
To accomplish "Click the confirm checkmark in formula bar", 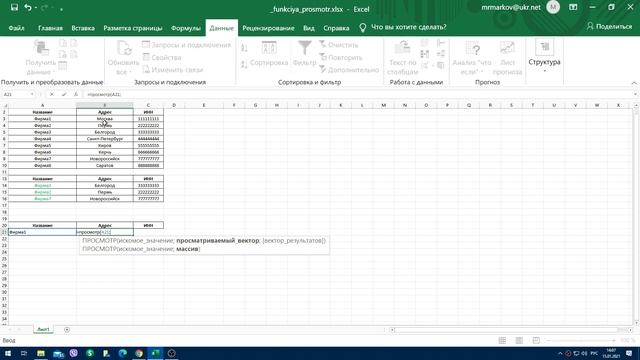I will pyautogui.click(x=64, y=94).
